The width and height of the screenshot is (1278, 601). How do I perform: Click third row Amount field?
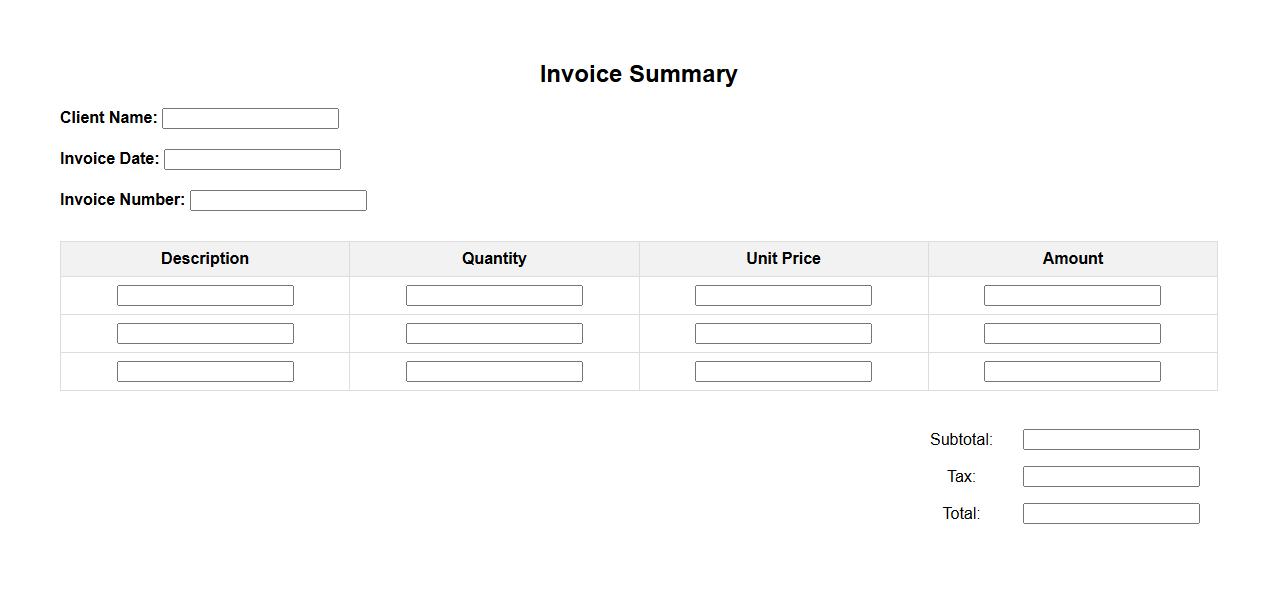(x=1072, y=371)
